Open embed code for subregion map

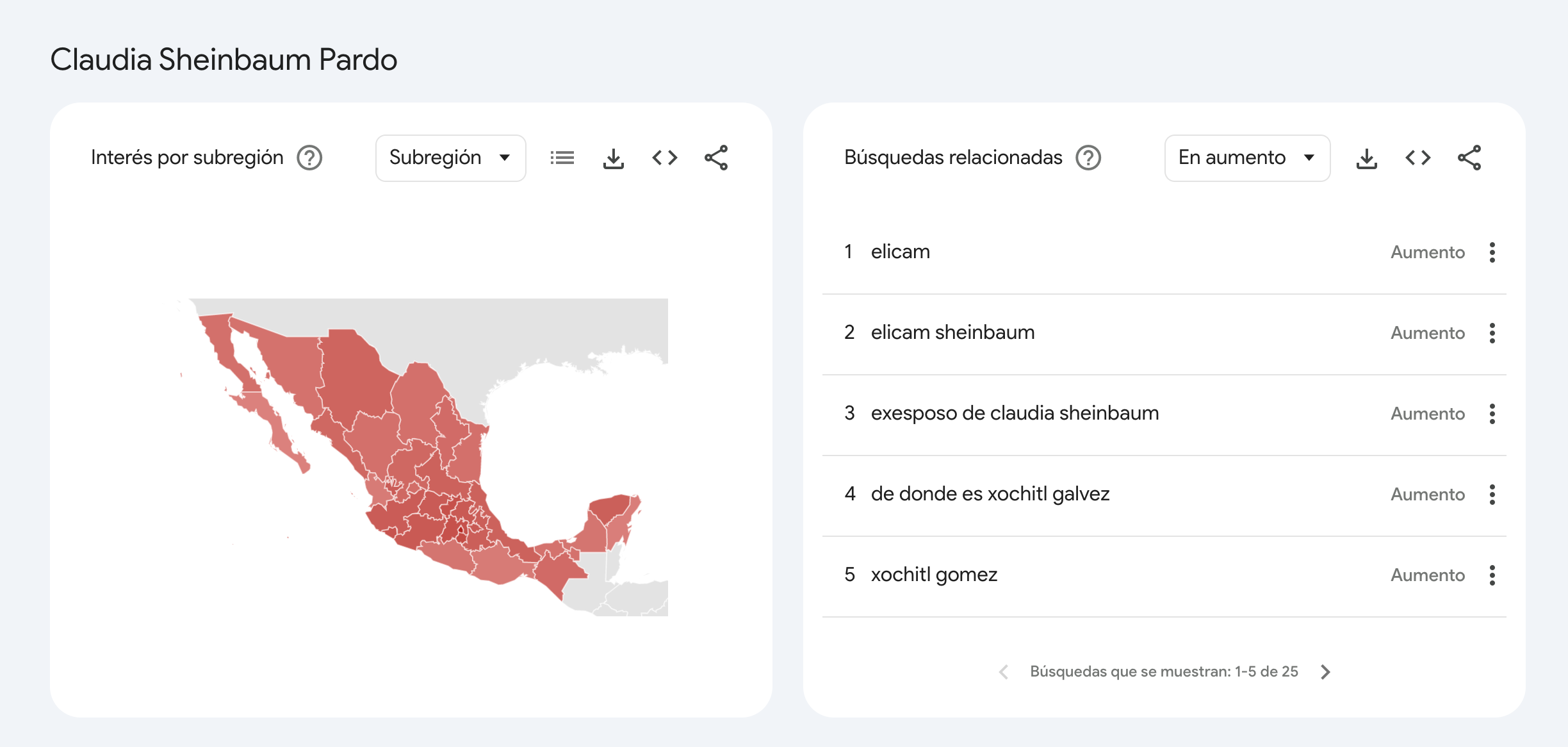pos(664,158)
